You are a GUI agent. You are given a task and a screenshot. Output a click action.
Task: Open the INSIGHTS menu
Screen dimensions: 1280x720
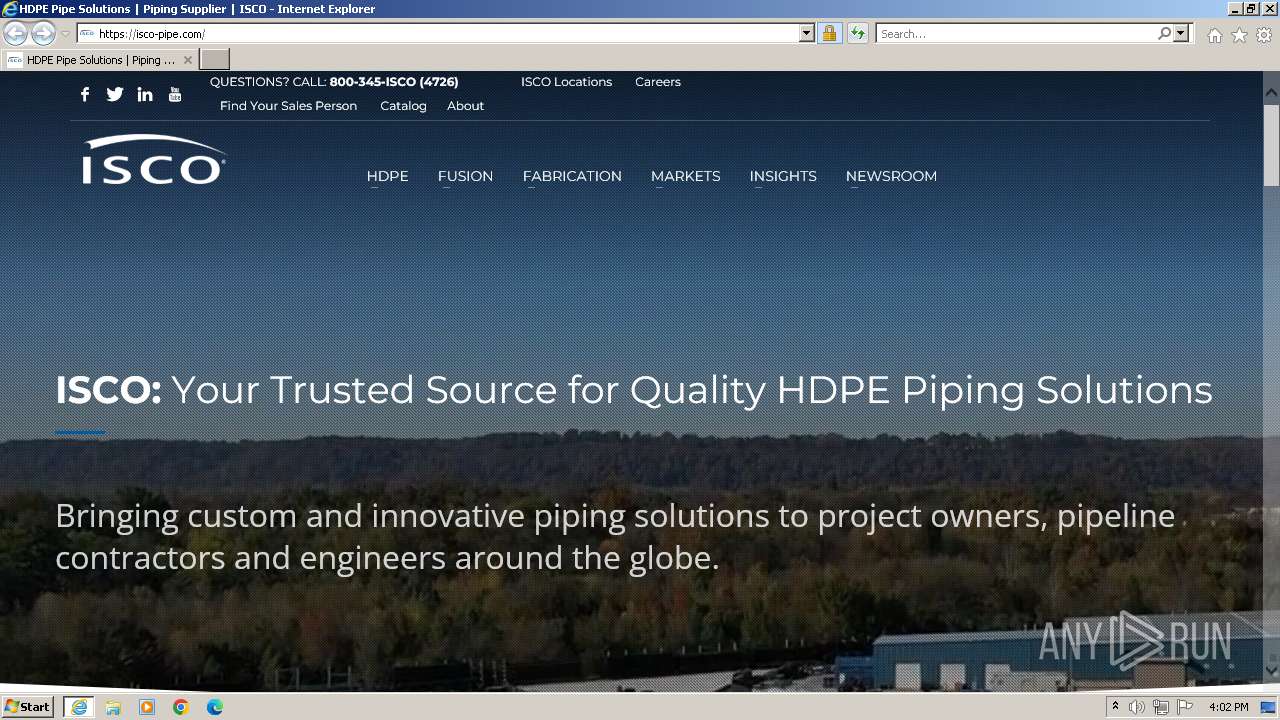coord(783,176)
